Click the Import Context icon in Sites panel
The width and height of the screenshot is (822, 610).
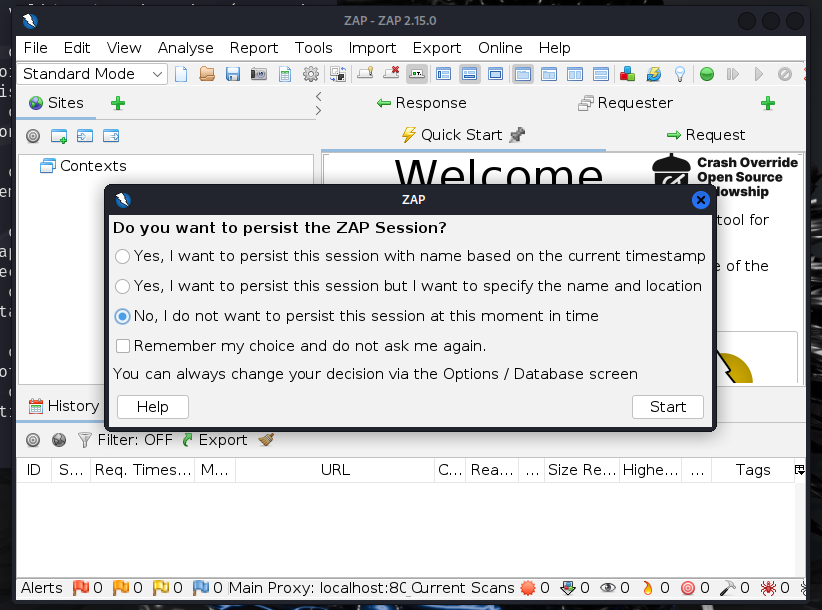85,136
